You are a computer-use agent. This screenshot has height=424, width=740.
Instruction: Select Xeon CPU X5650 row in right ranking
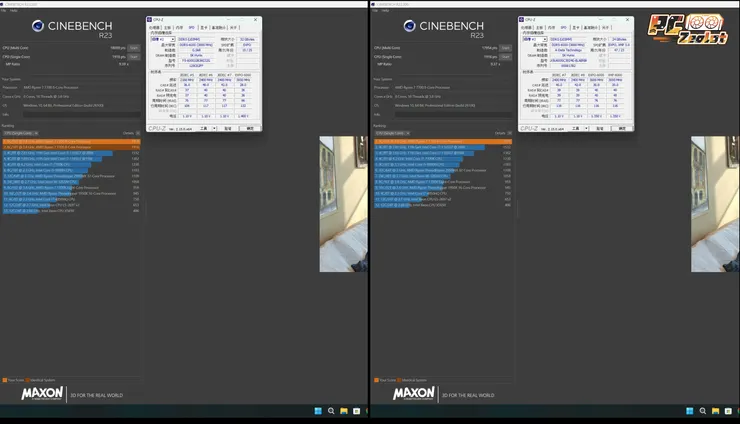[443, 205]
